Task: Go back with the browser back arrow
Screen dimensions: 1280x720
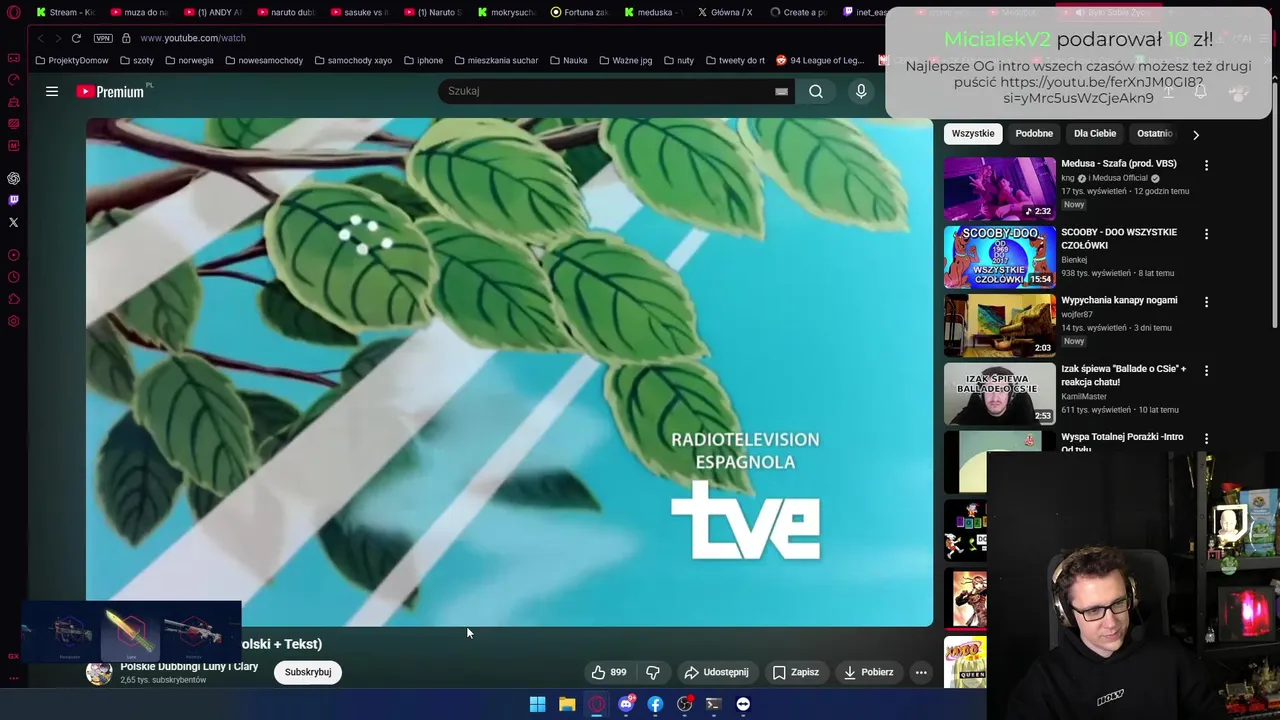Action: pyautogui.click(x=41, y=38)
